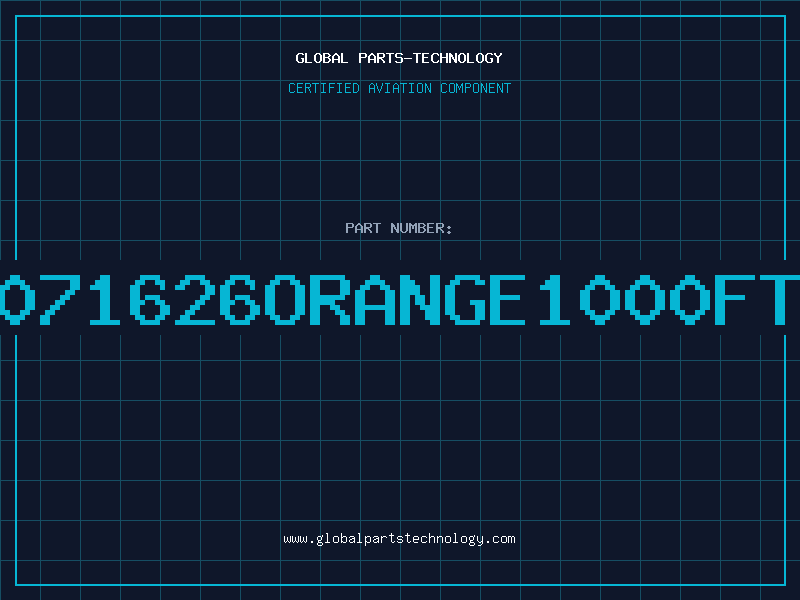Click the word TECHNOLOGY in the header
This screenshot has width=800, height=600.
pyautogui.click(x=458, y=58)
